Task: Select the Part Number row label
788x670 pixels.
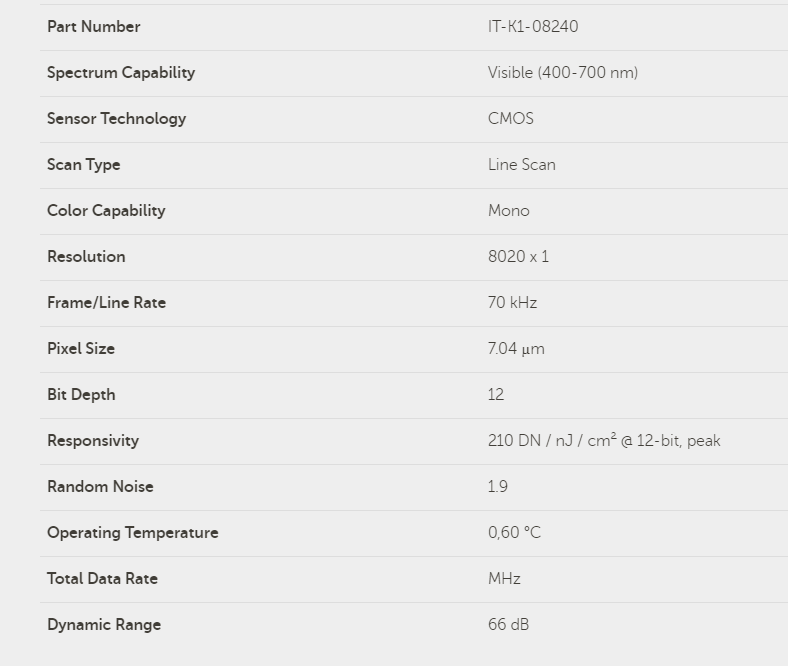Action: (94, 27)
